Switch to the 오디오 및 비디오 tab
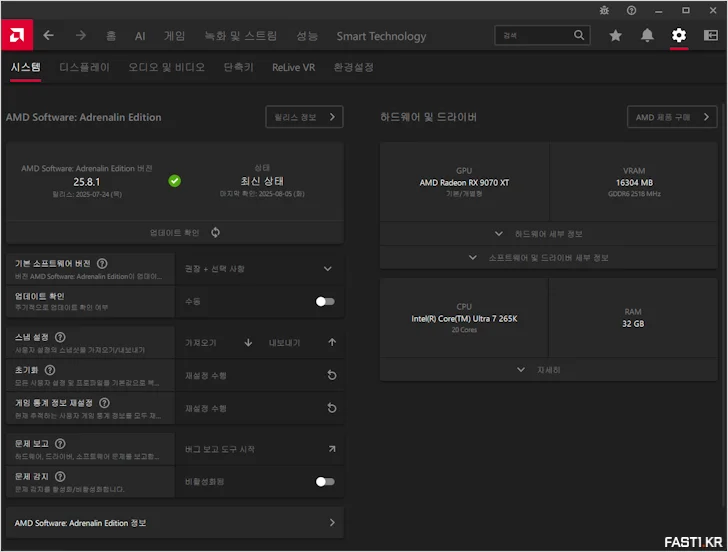The height and width of the screenshot is (552, 728). 167,67
